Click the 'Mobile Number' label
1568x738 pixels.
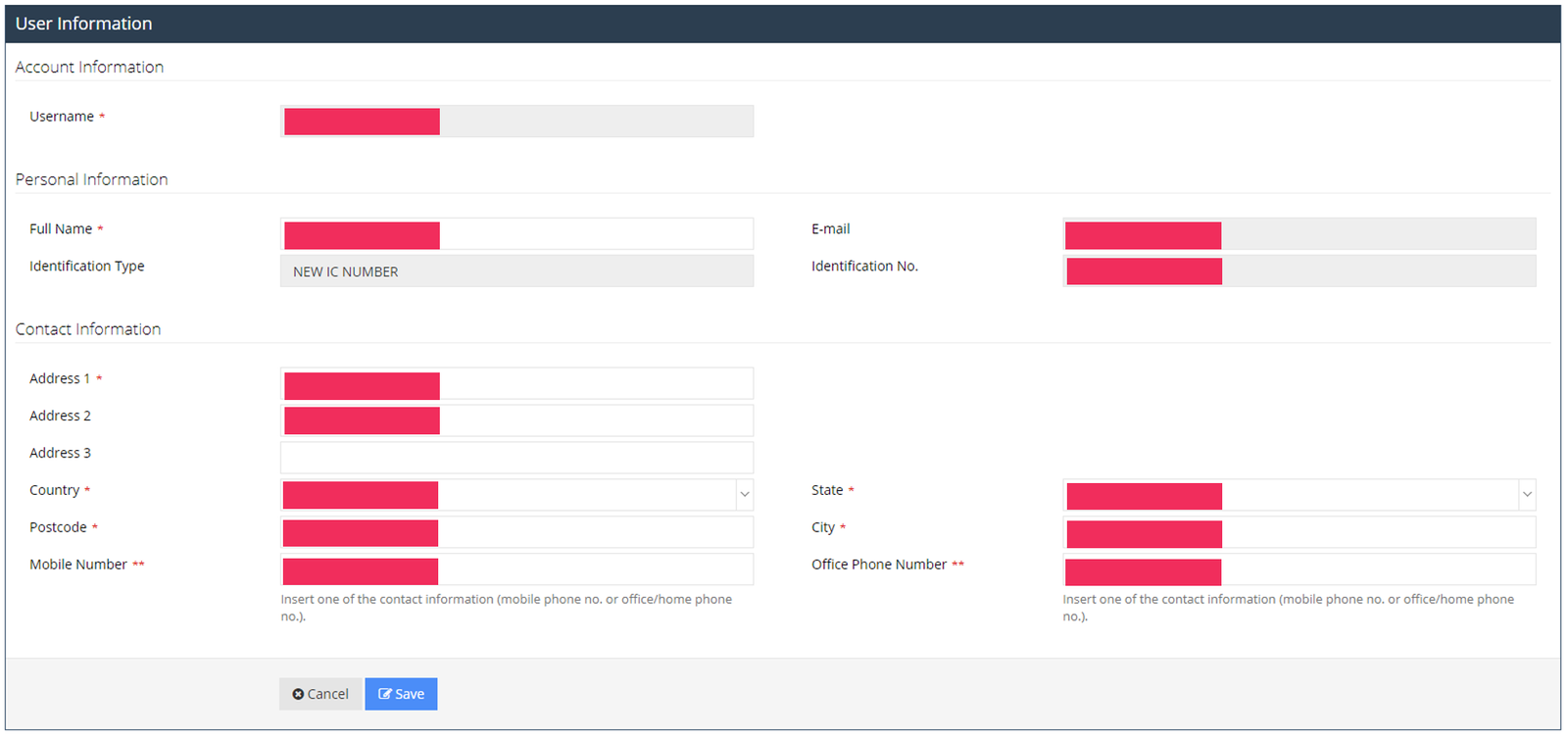[78, 565]
